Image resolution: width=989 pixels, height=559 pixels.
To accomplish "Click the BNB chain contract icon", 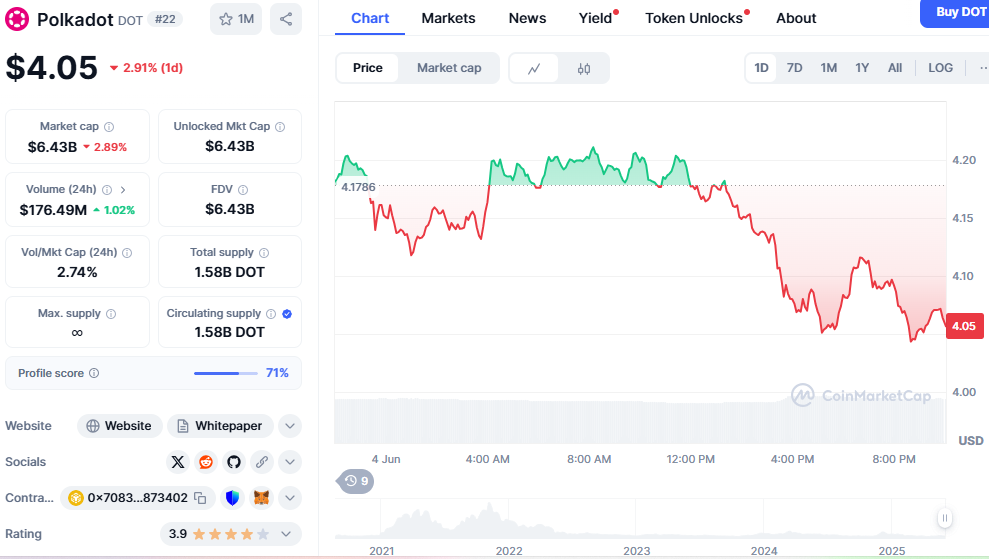I will [76, 498].
